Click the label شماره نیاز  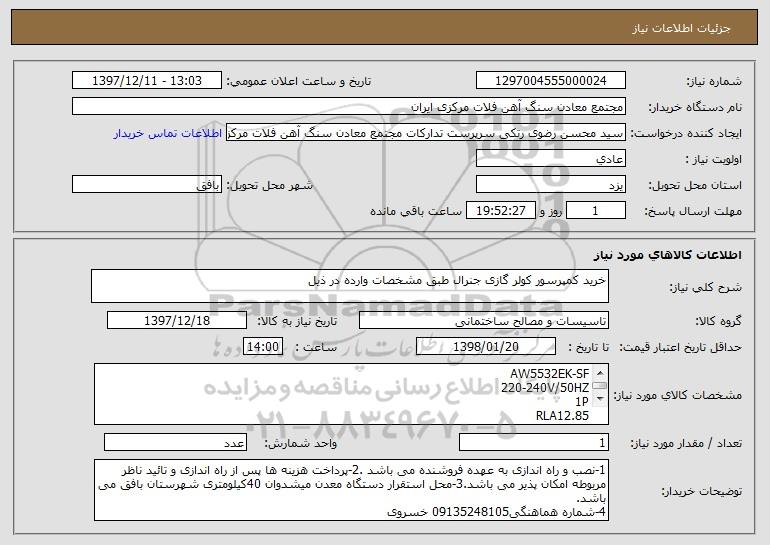(716, 81)
